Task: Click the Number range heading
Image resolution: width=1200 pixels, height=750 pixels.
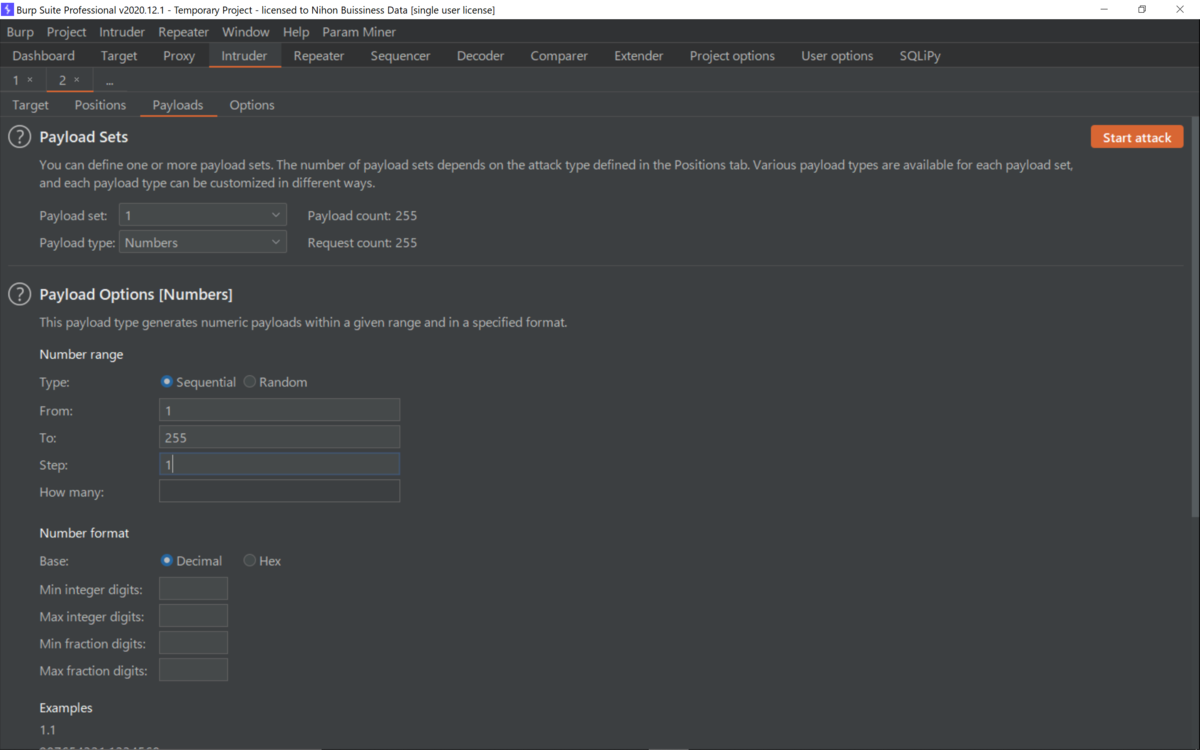Action: coord(81,354)
